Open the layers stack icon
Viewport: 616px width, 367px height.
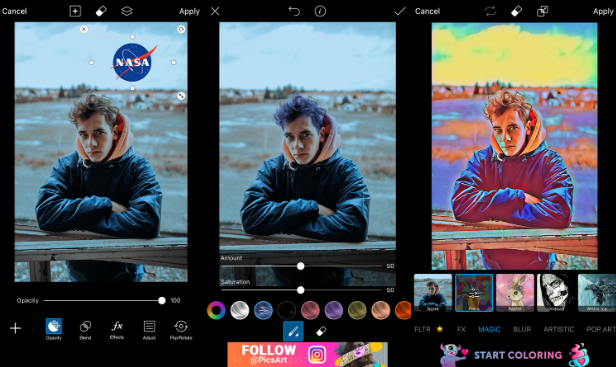click(126, 11)
